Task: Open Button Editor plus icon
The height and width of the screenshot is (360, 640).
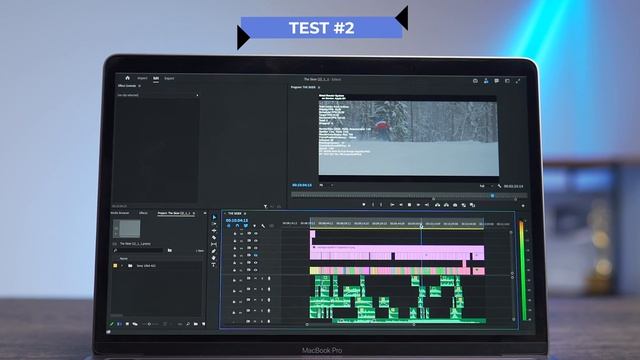Action: pos(523,205)
